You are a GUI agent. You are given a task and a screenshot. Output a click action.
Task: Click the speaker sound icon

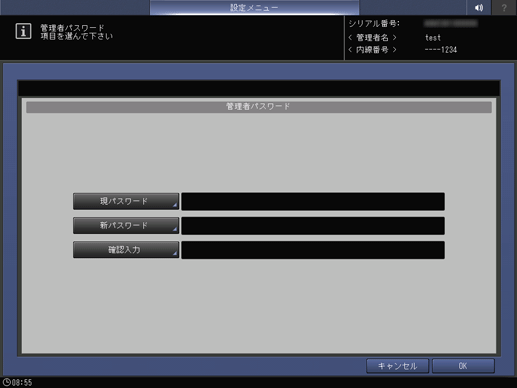[479, 7]
